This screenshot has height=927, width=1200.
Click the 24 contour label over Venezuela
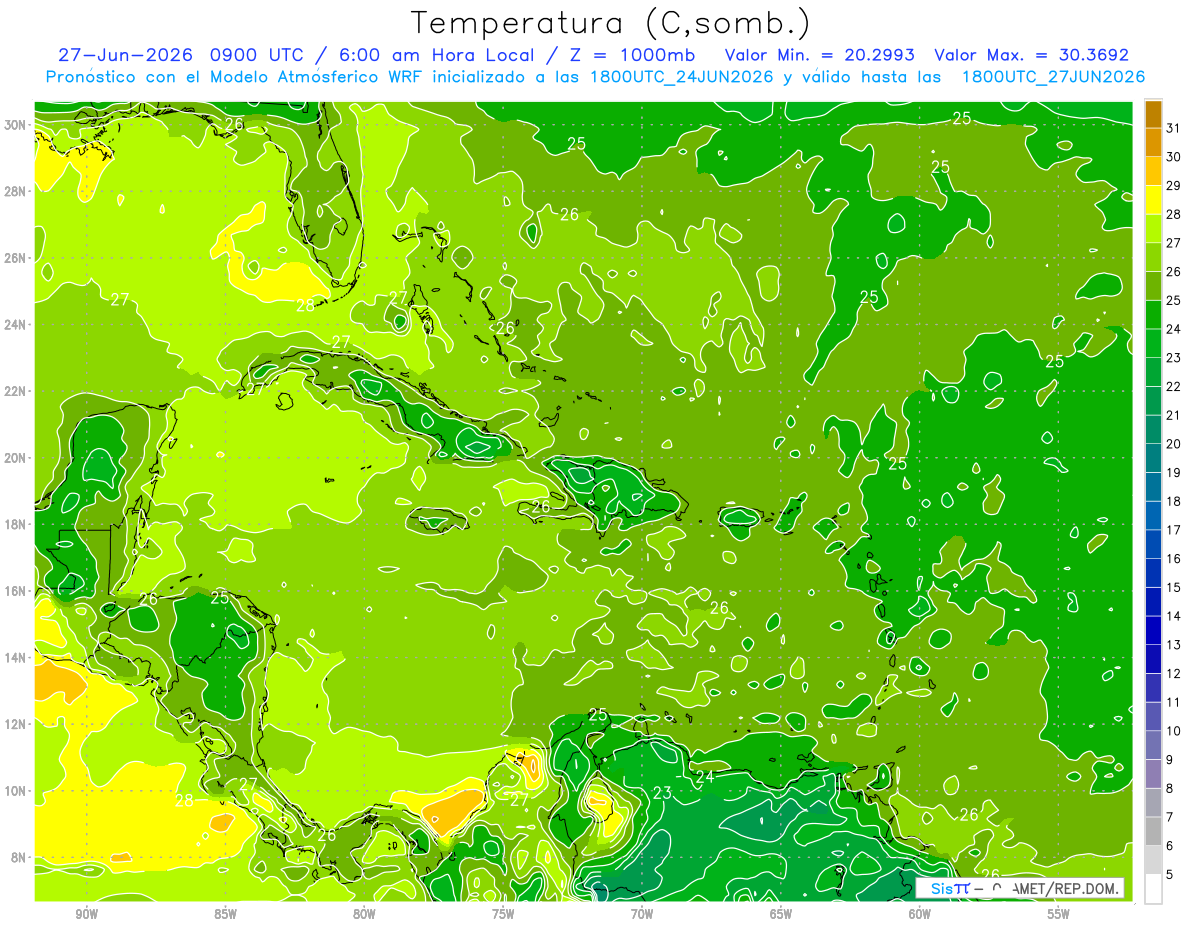[x=705, y=776]
